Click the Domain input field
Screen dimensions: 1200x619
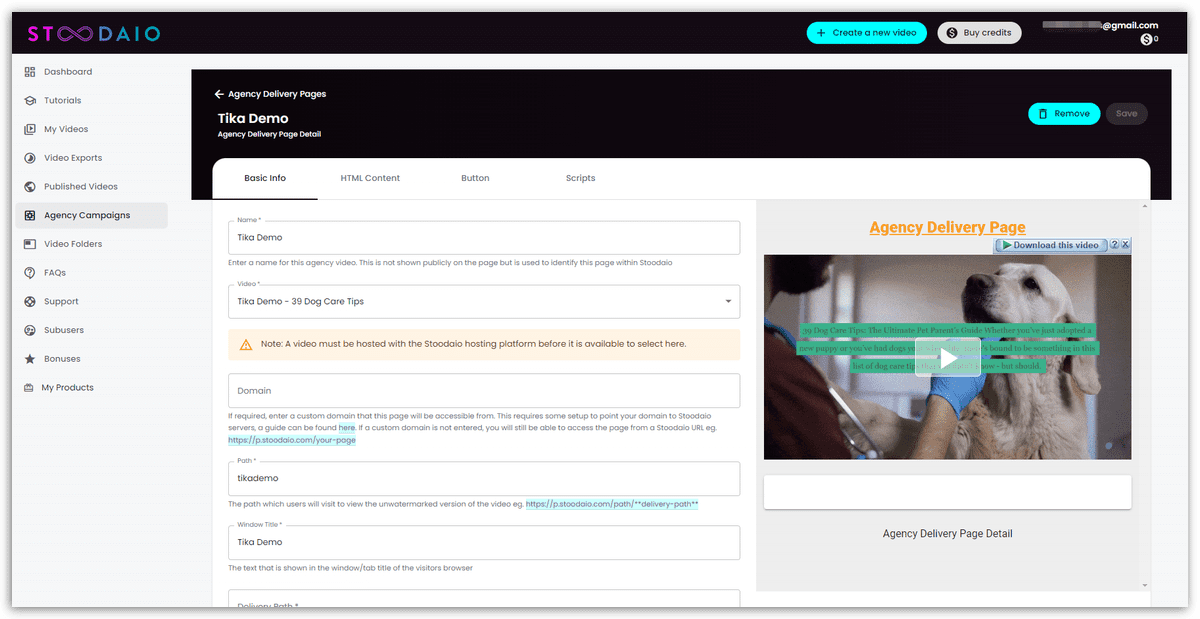484,391
